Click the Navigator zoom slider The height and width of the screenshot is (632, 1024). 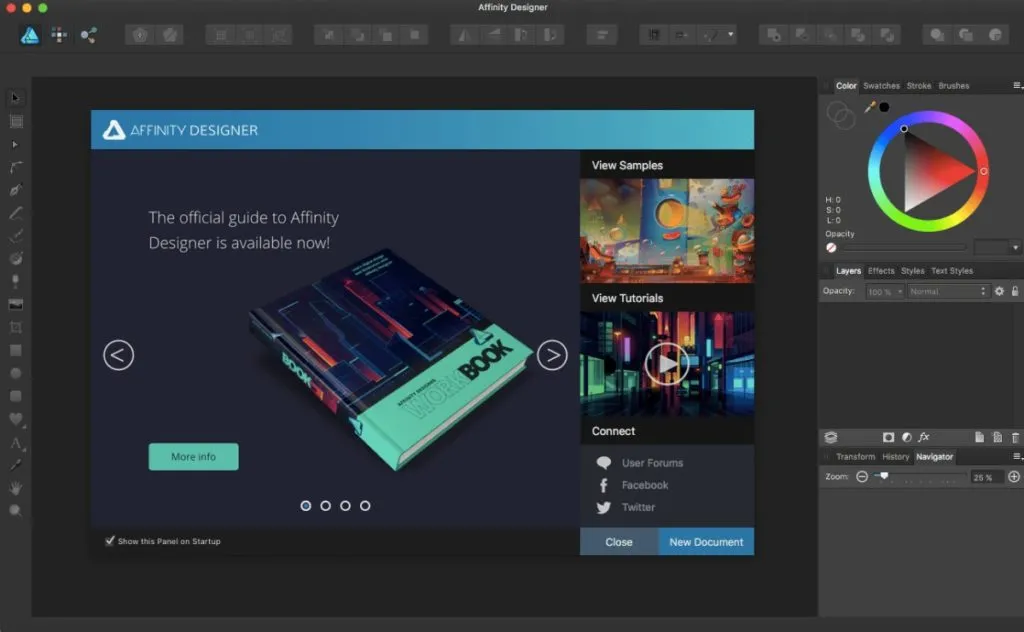point(920,477)
